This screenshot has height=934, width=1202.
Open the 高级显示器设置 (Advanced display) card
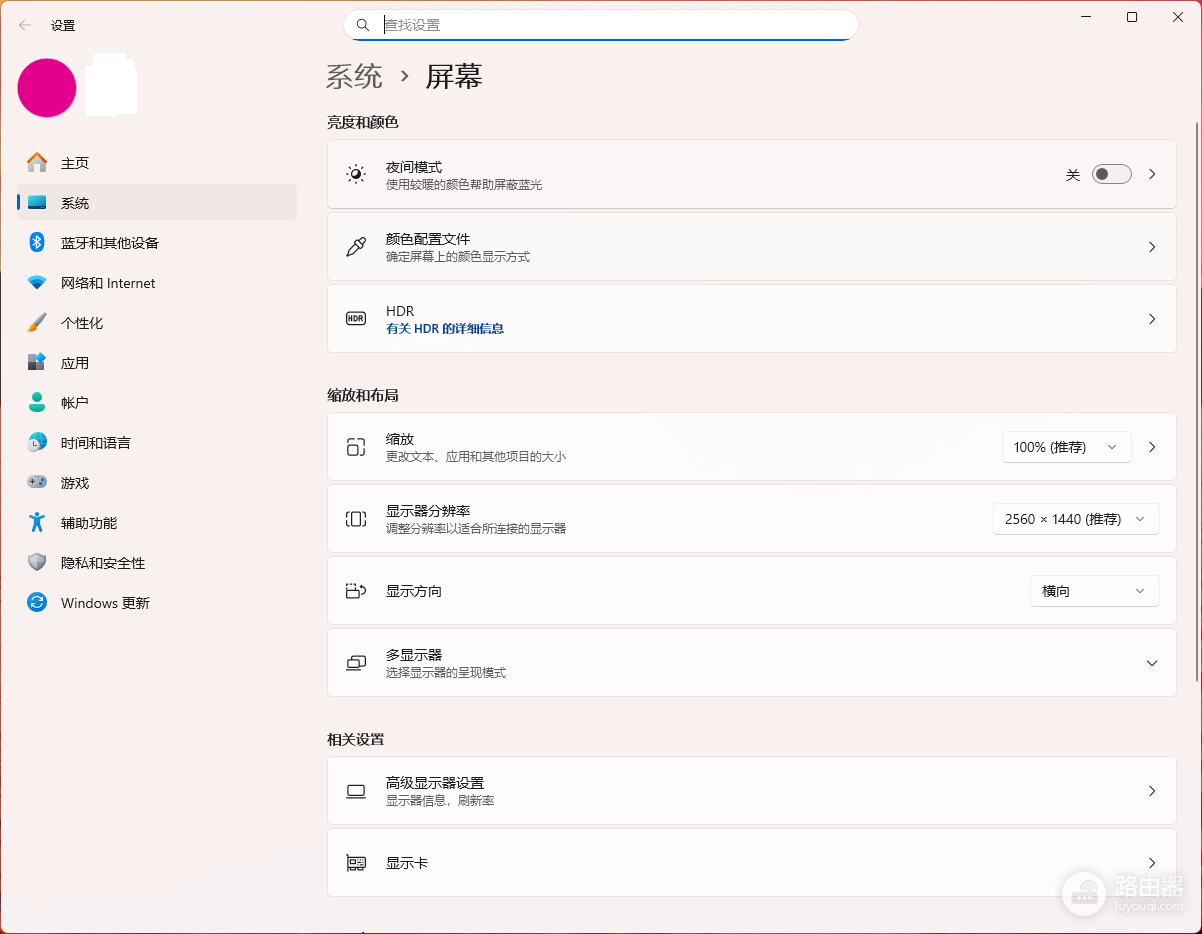(752, 791)
